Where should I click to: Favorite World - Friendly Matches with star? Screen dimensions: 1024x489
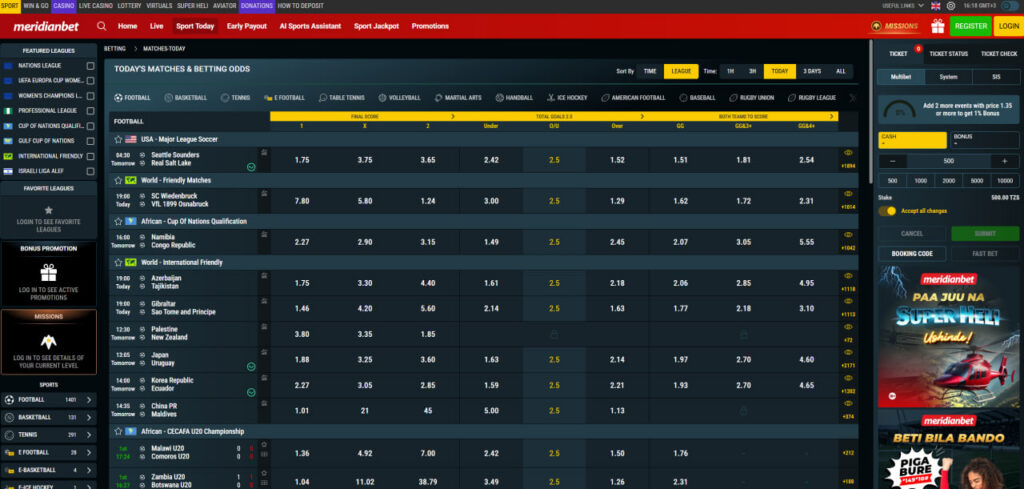click(118, 180)
